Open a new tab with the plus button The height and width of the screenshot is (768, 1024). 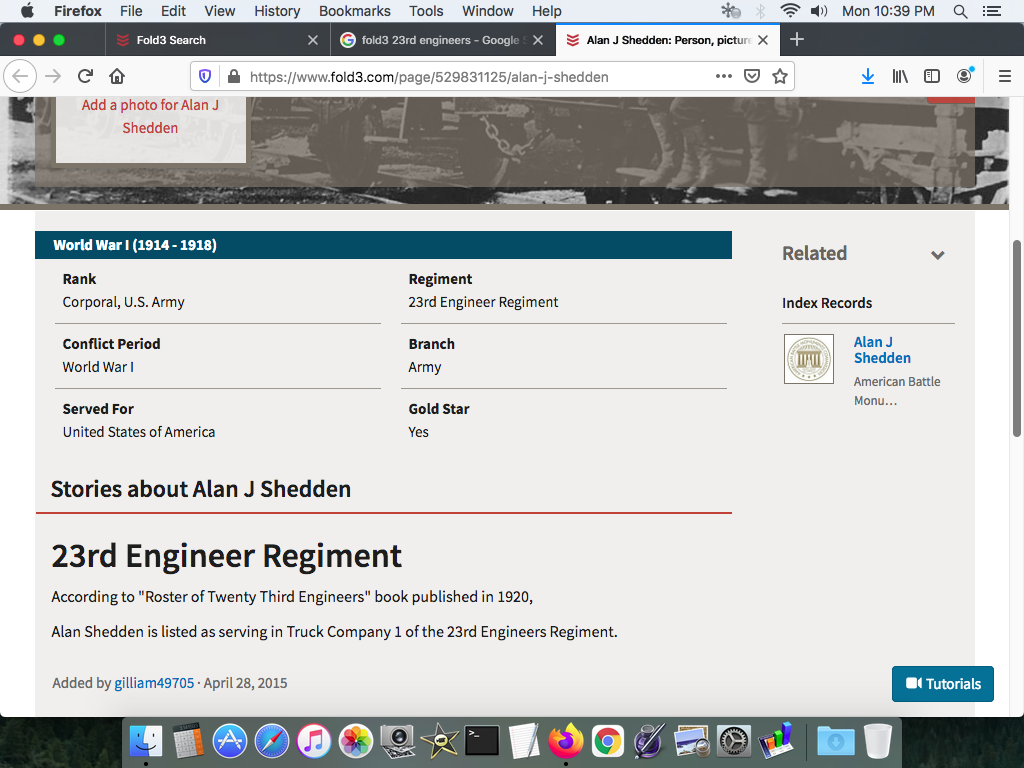pos(796,40)
